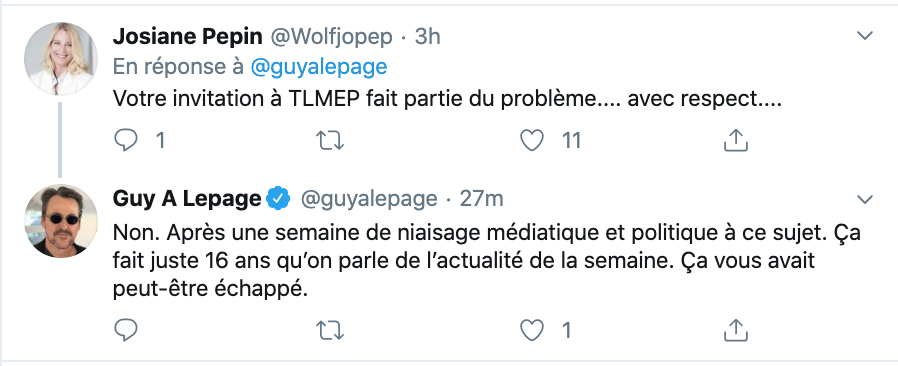Share Guy A Lepage's tweet
This screenshot has height=366, width=898.
click(736, 330)
